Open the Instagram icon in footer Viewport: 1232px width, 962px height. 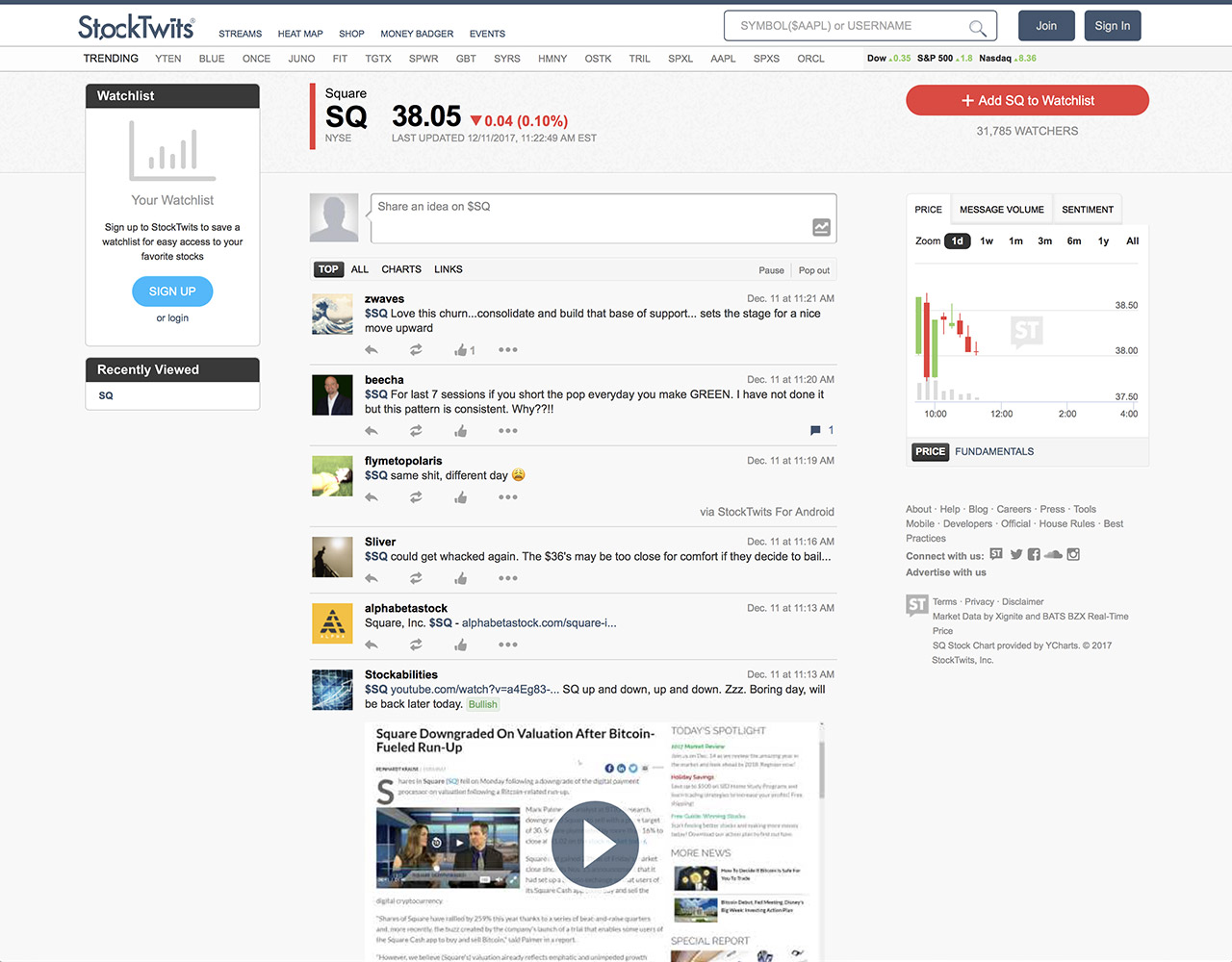pyautogui.click(x=1073, y=554)
